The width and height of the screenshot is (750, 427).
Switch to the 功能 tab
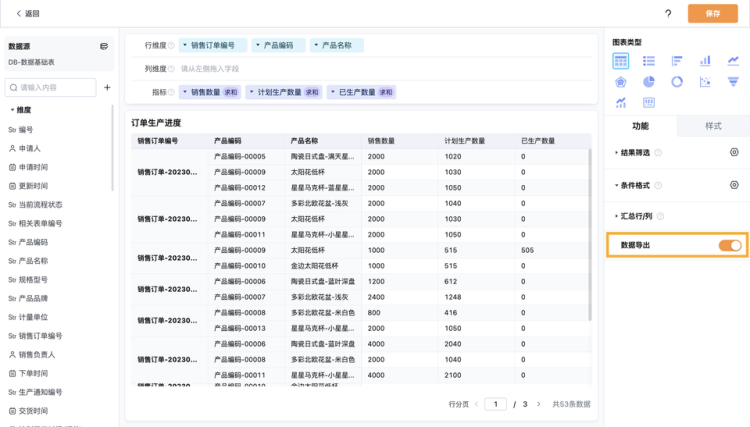[x=640, y=126]
